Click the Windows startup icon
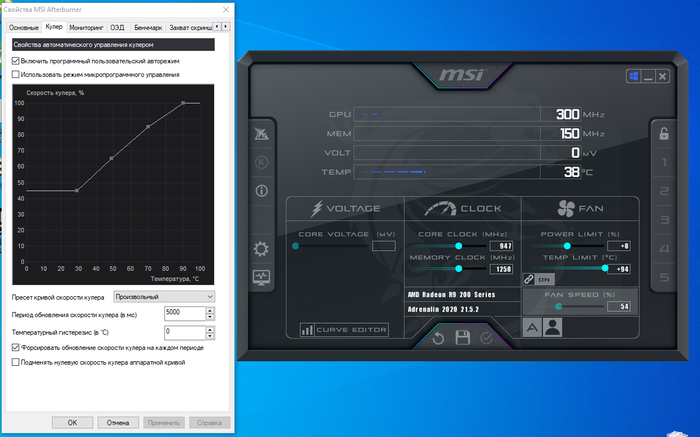 click(x=633, y=77)
